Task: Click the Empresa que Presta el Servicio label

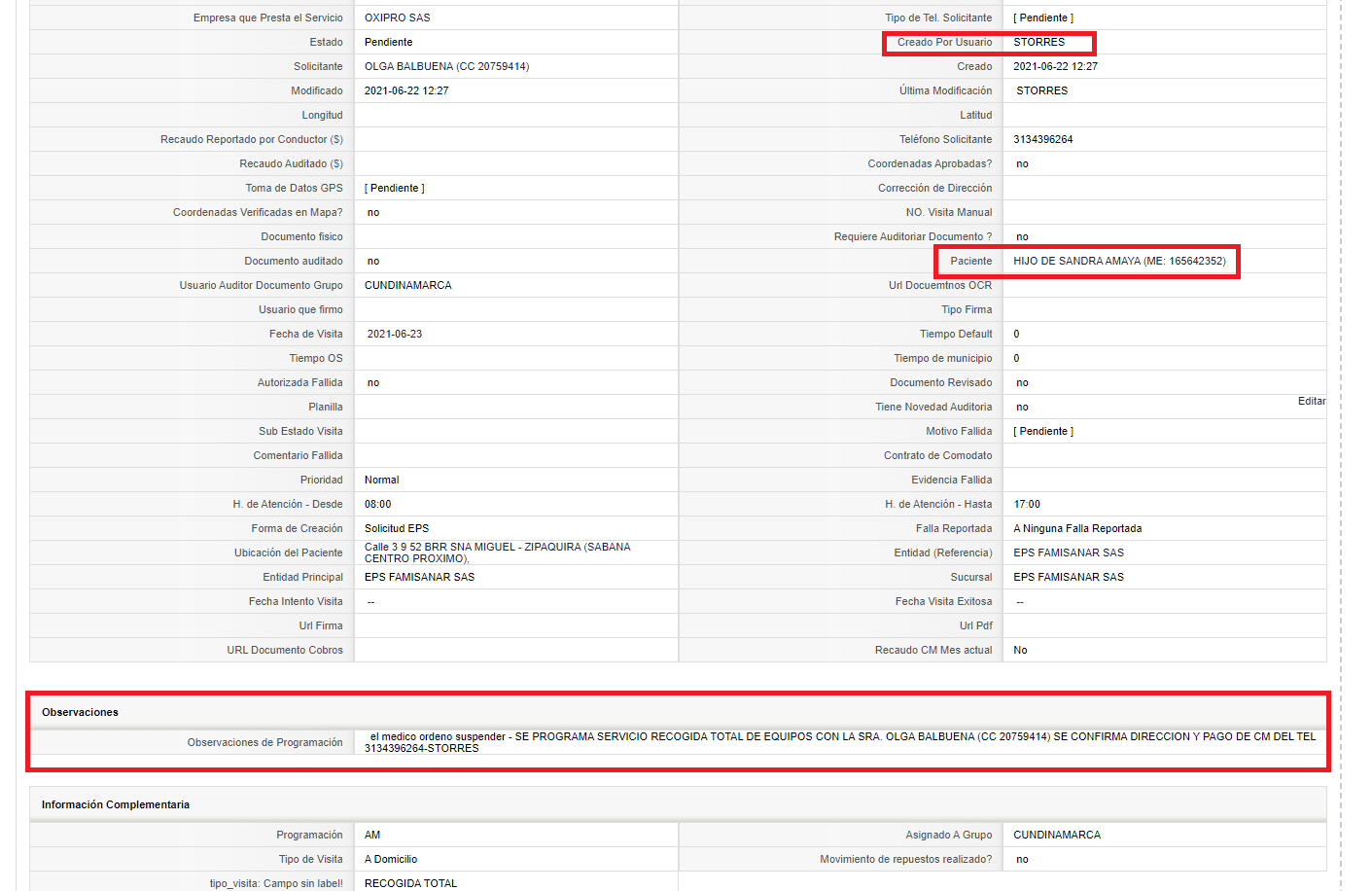Action: 268,18
